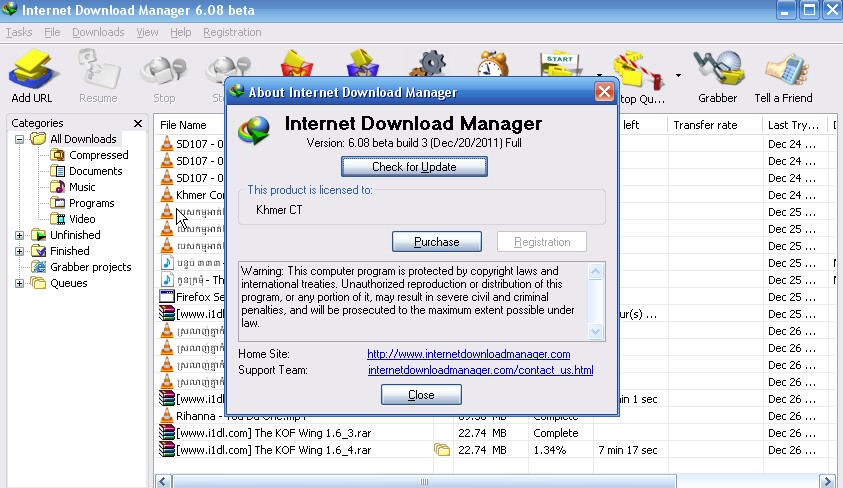Select the All Downloads category
Image resolution: width=843 pixels, height=488 pixels.
click(74, 139)
